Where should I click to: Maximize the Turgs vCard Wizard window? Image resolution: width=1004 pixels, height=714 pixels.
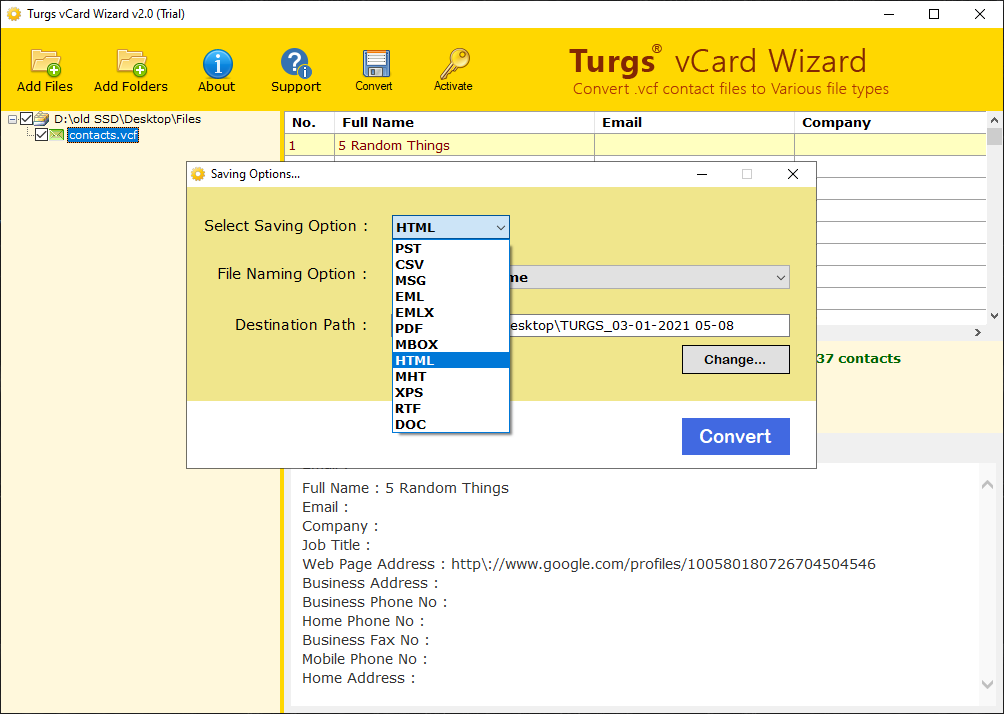click(x=934, y=14)
